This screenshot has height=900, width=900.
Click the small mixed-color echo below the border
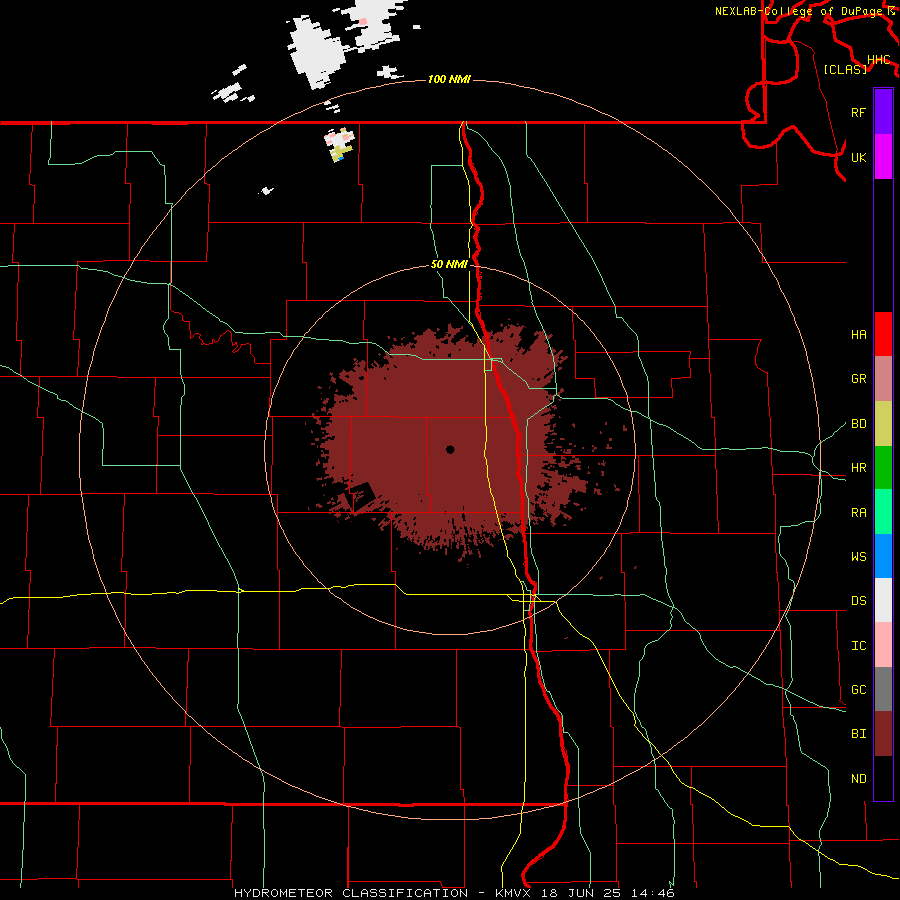tap(340, 145)
